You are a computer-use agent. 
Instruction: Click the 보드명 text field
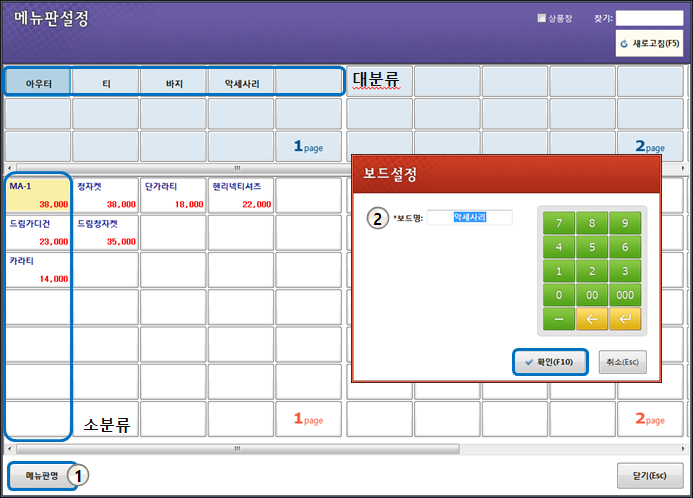469,217
